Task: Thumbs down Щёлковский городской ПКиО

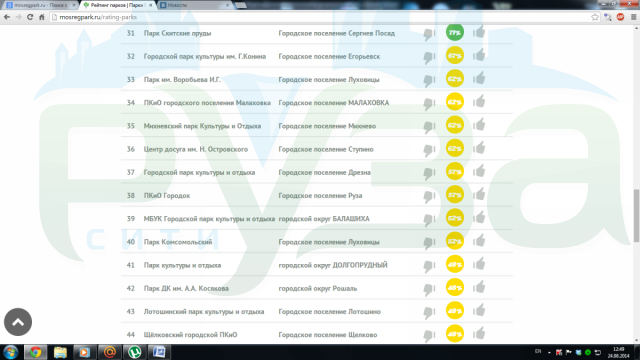Action: click(429, 337)
